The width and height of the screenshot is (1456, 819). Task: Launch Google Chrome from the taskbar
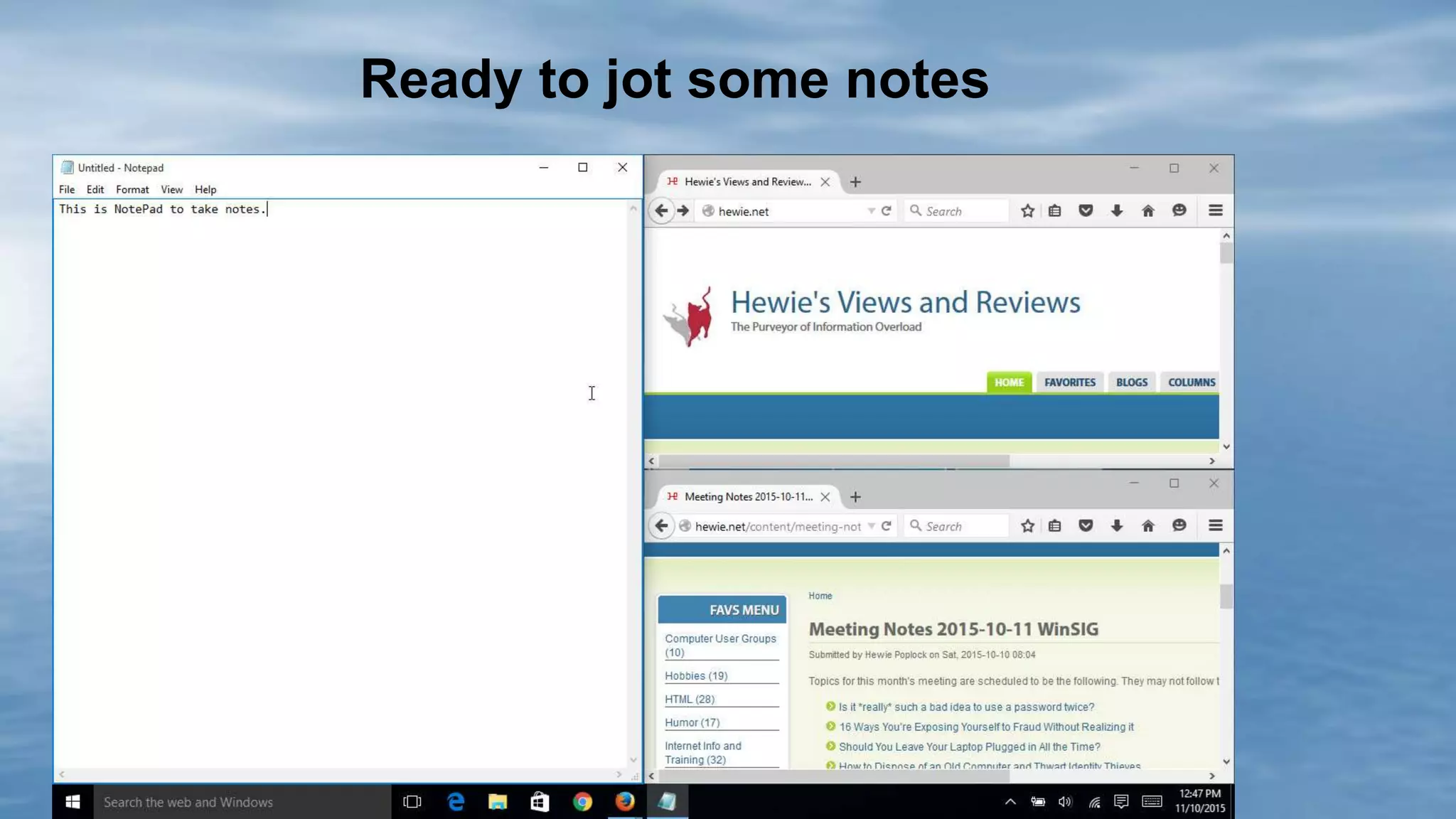(x=582, y=802)
